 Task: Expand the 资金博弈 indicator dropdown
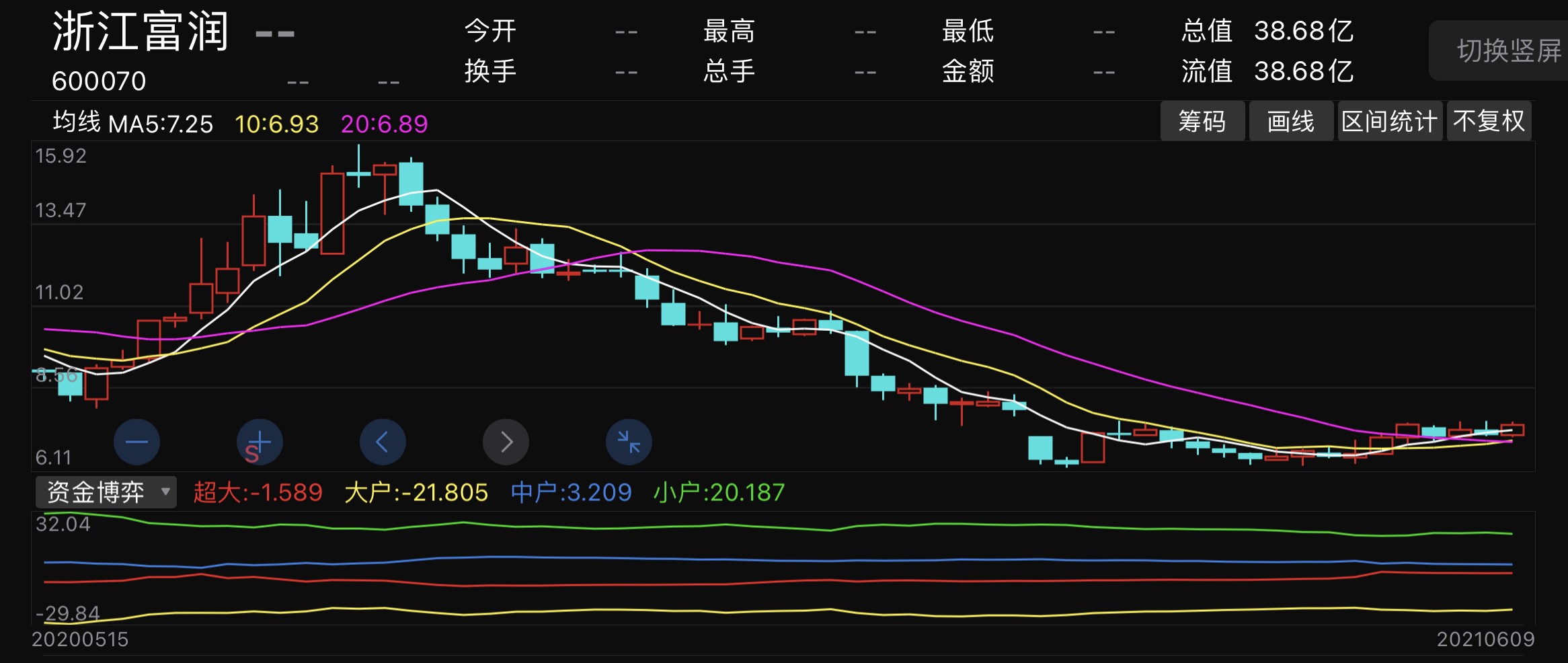coord(106,492)
